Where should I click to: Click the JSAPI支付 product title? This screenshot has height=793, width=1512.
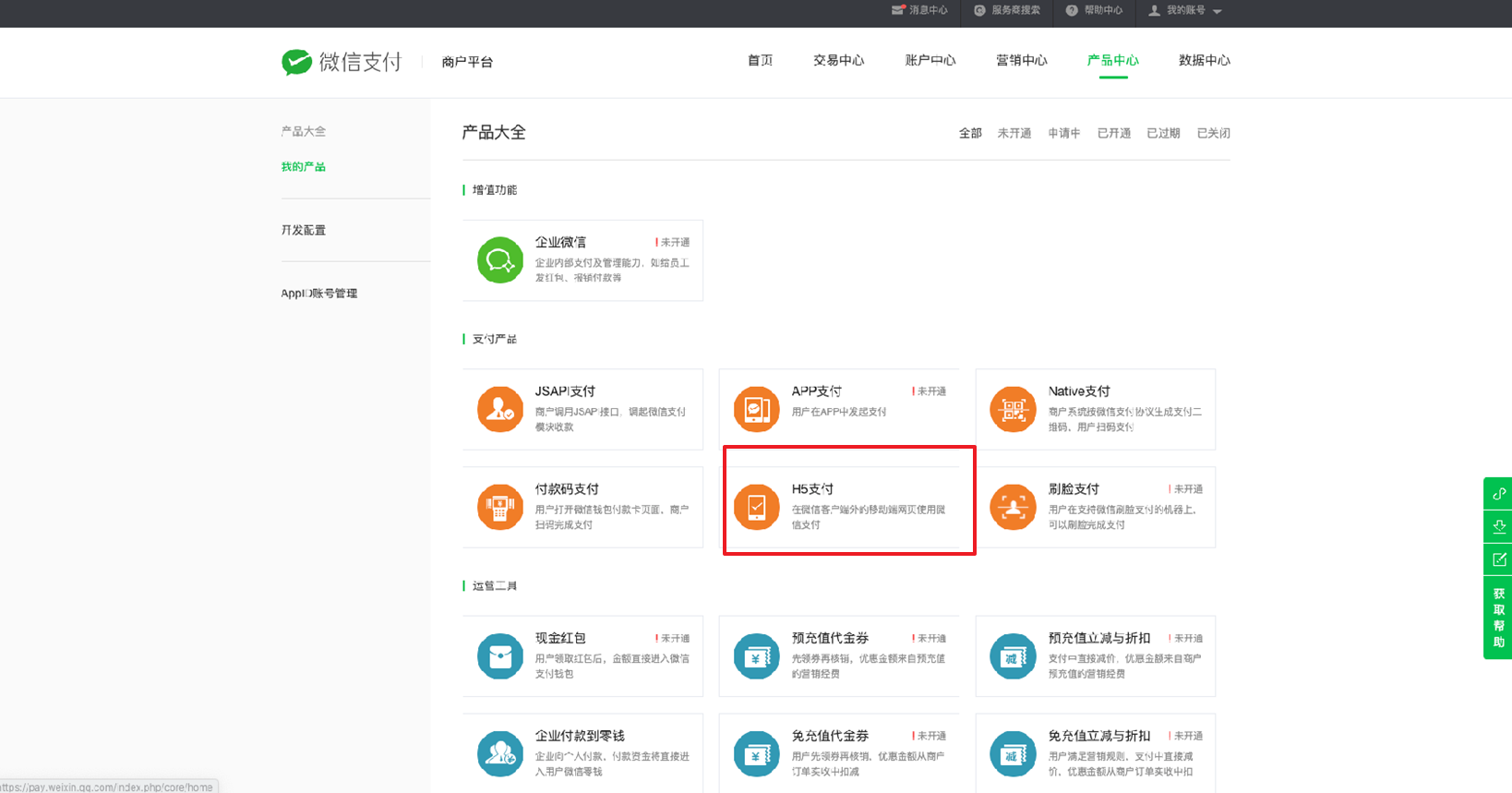[565, 391]
